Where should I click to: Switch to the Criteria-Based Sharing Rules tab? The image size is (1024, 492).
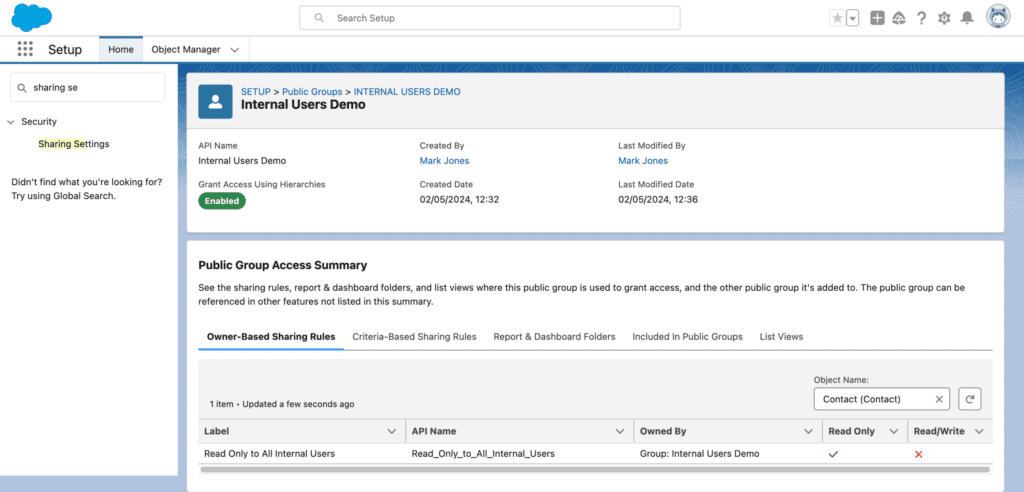[x=414, y=337]
